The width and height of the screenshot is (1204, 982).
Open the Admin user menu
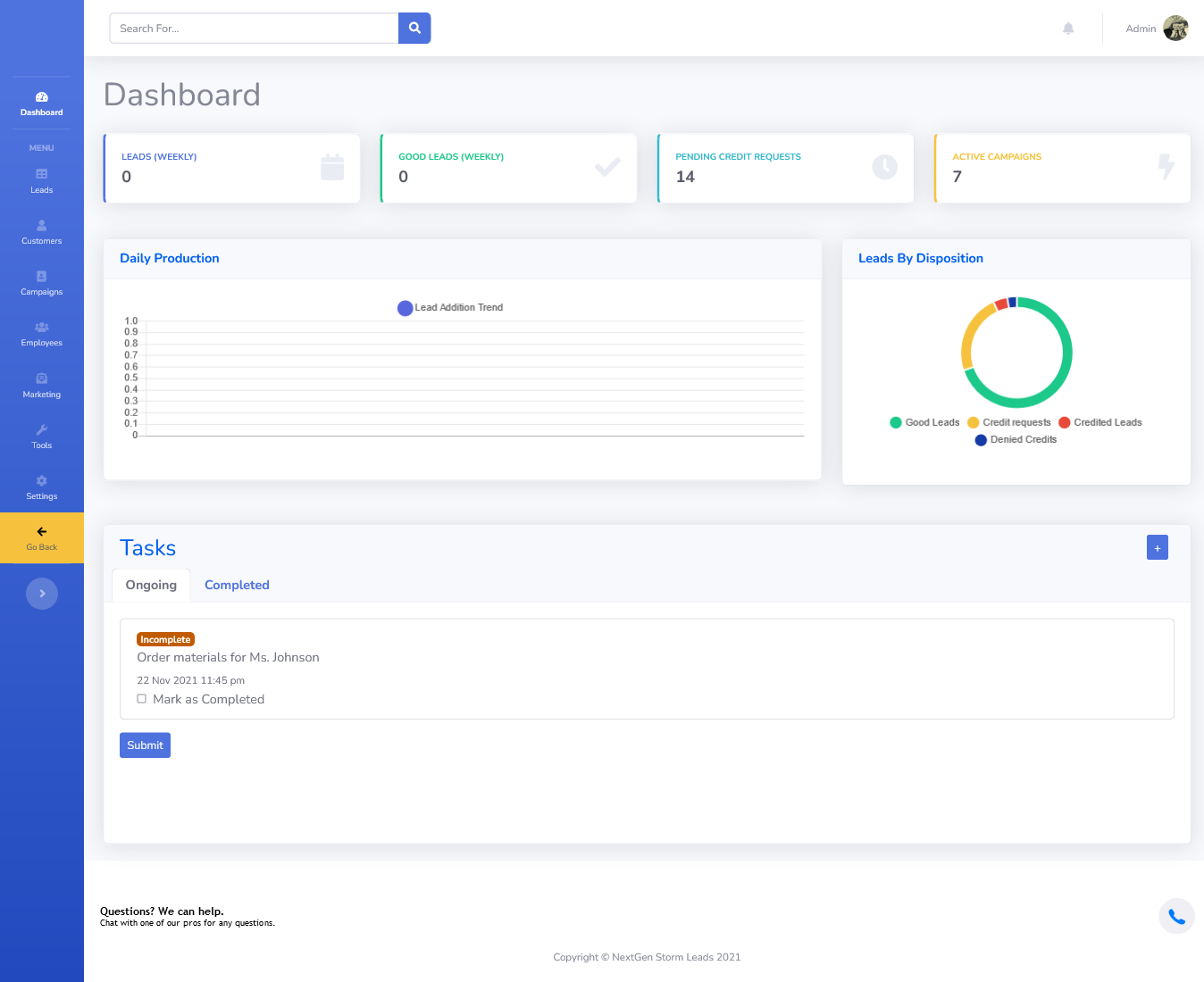(x=1157, y=29)
